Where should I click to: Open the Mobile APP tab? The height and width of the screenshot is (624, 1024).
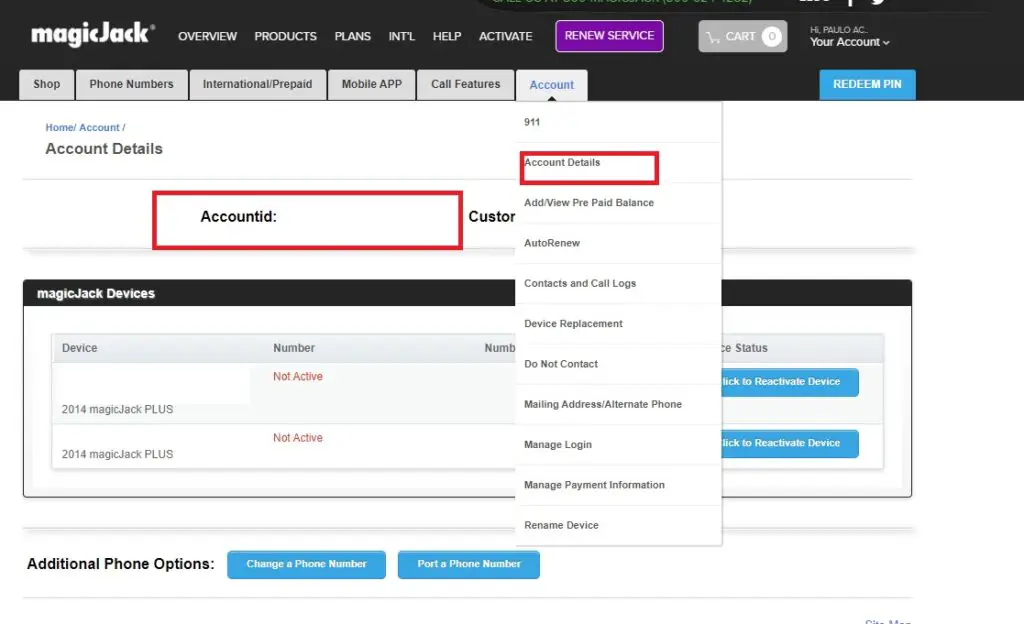coord(371,85)
